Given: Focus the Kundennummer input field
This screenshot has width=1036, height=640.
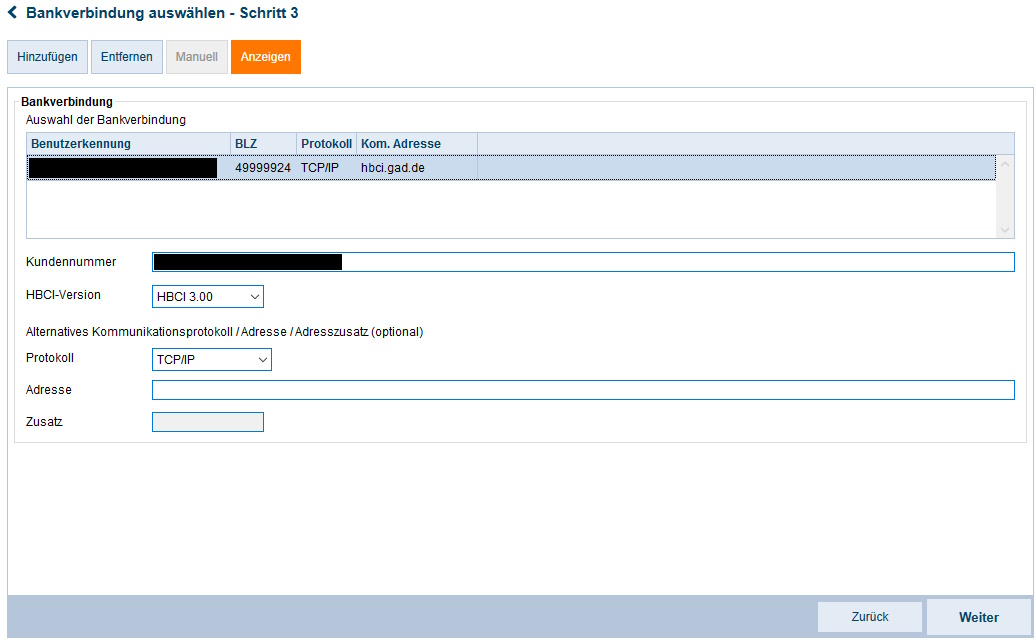Looking at the screenshot, I should tap(583, 262).
